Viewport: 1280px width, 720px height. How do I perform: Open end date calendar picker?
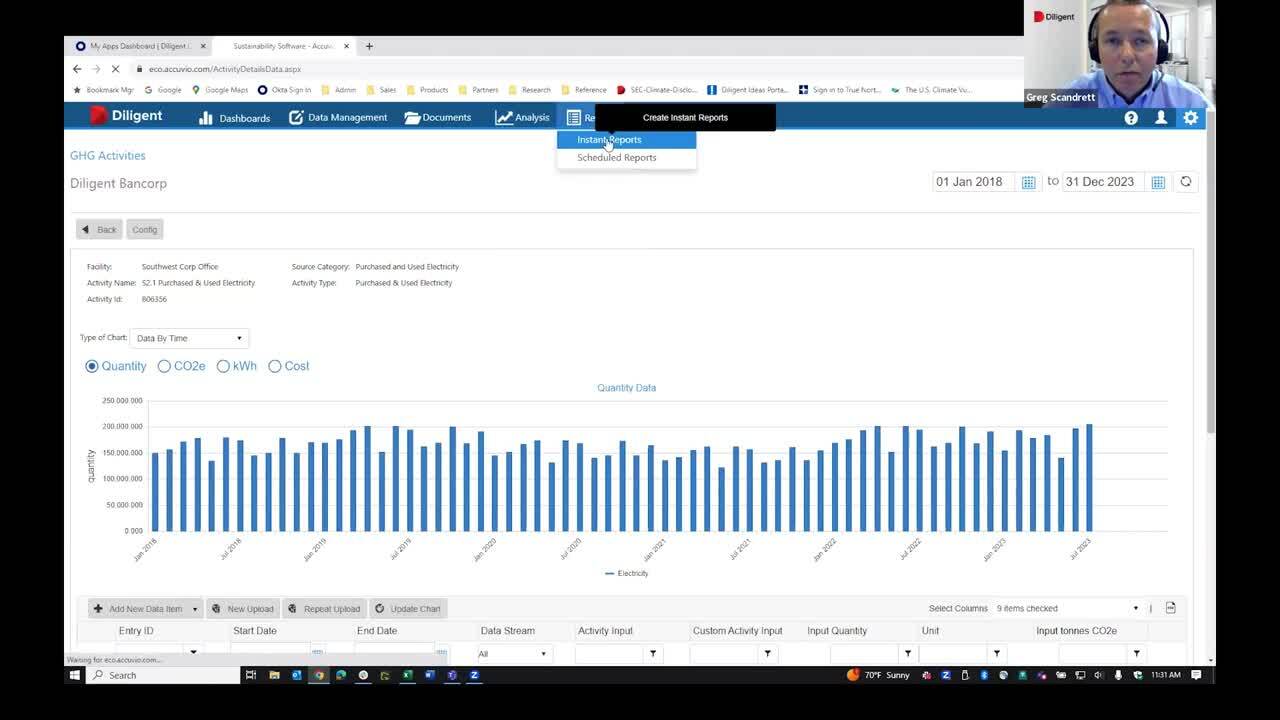click(1158, 182)
